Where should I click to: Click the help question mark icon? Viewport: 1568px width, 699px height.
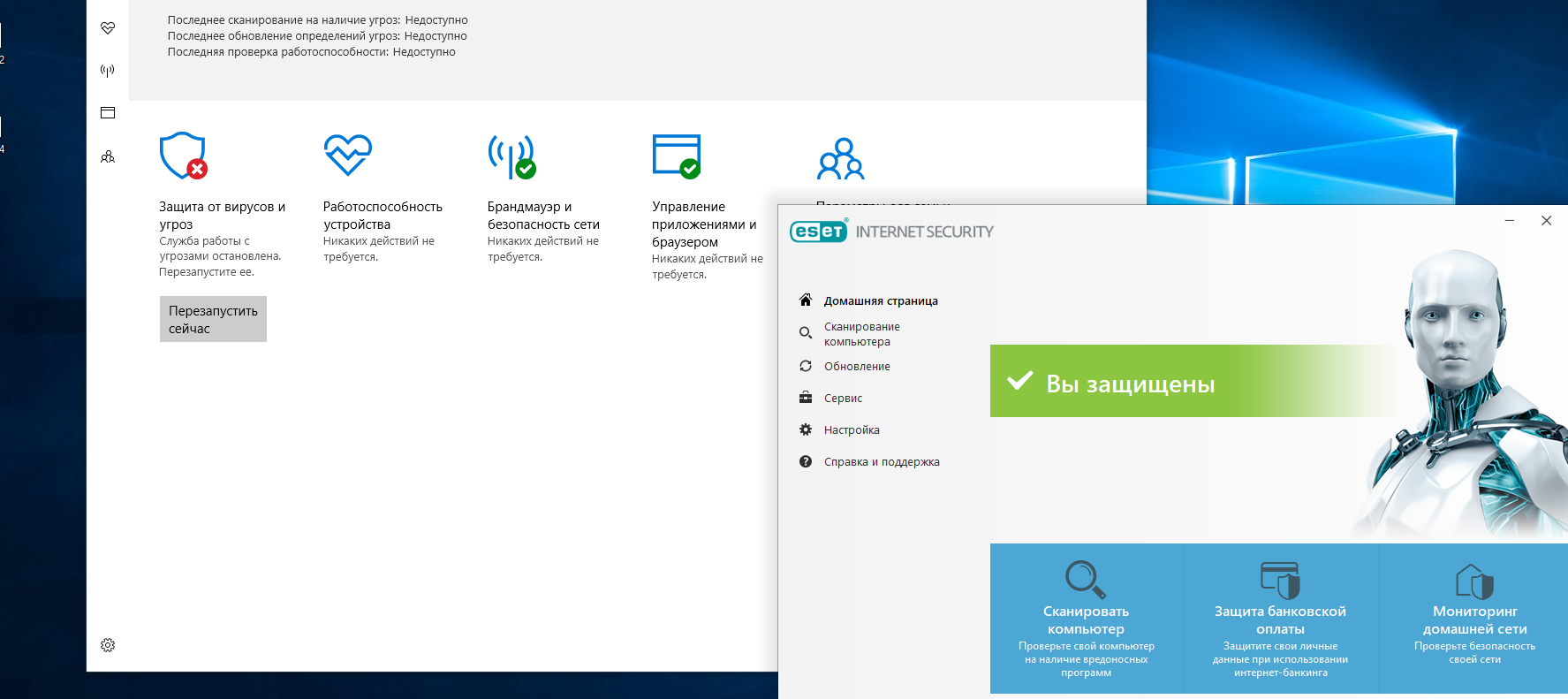[x=806, y=461]
